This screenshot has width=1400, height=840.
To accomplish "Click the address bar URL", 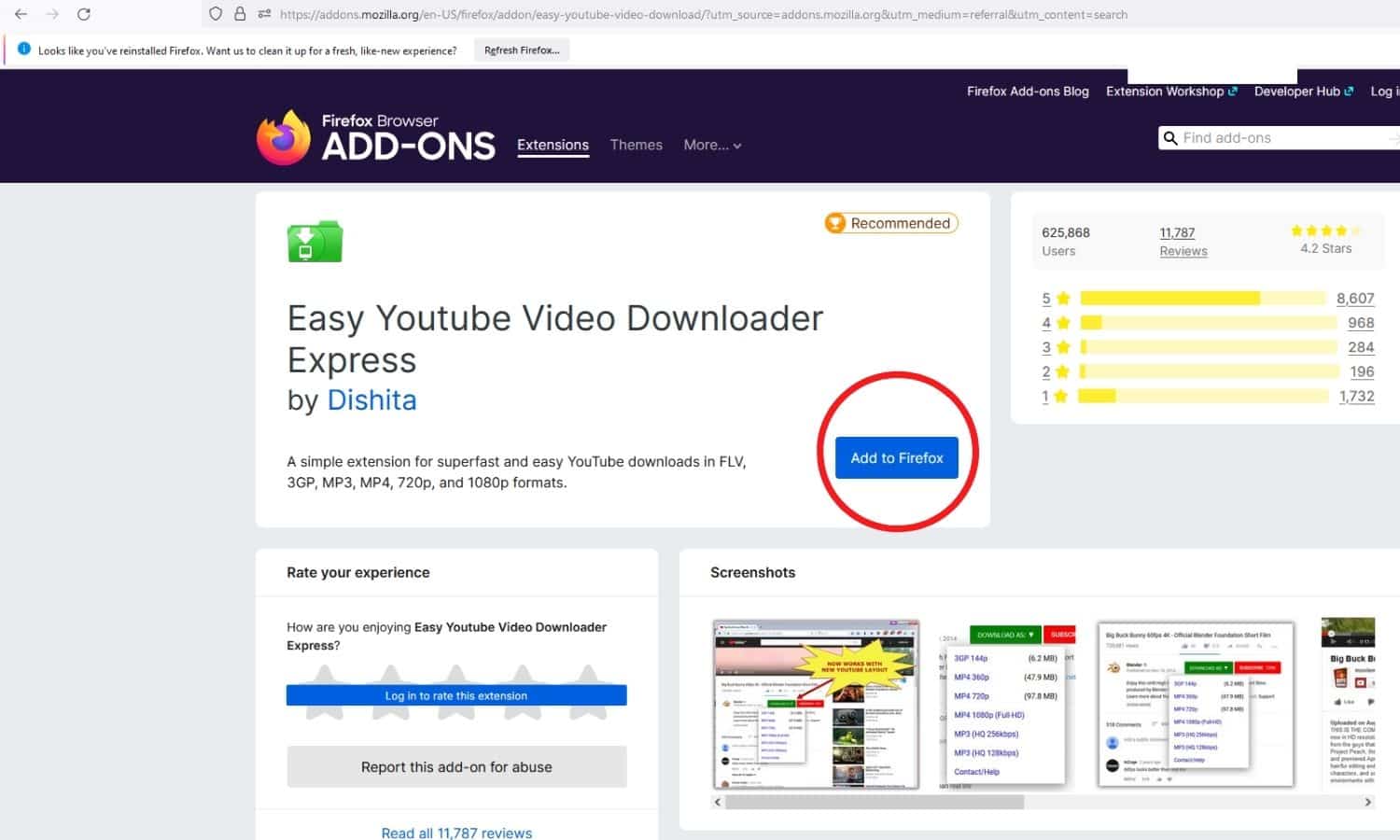I will (x=704, y=14).
